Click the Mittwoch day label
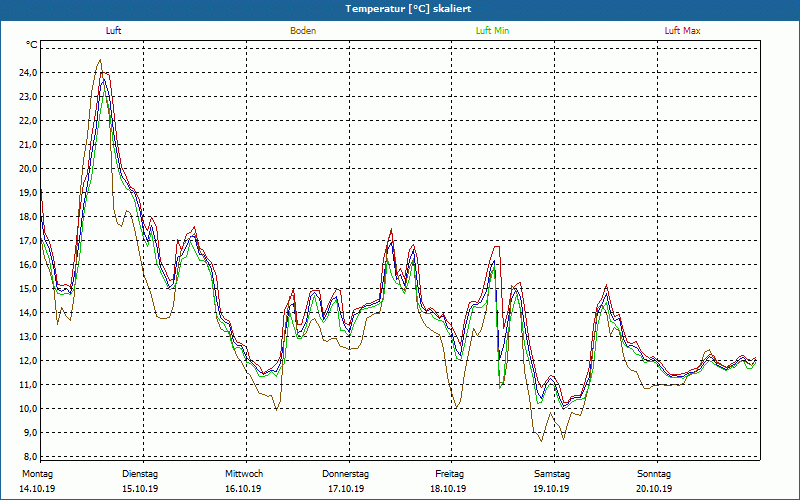The width and height of the screenshot is (800, 500). pyautogui.click(x=244, y=474)
